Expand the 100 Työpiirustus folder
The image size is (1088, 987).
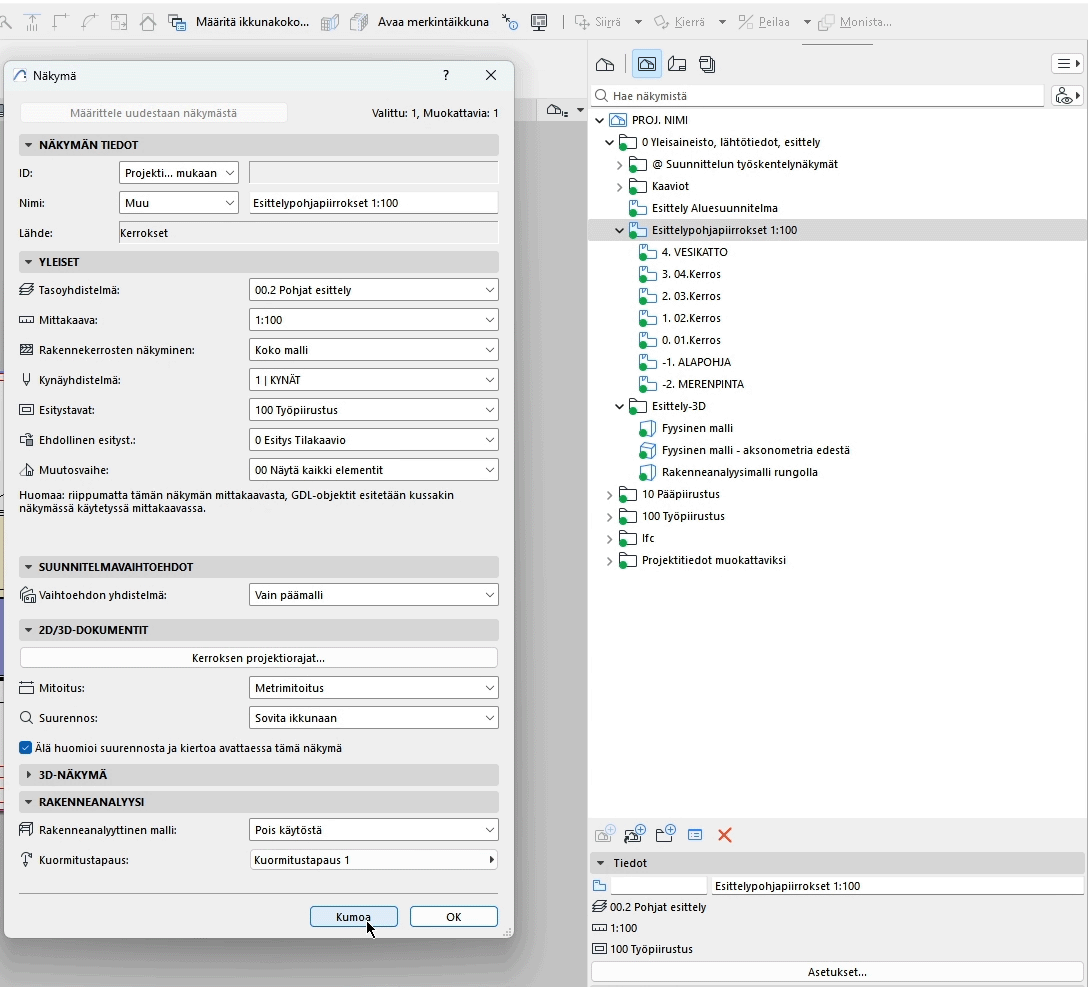click(610, 516)
